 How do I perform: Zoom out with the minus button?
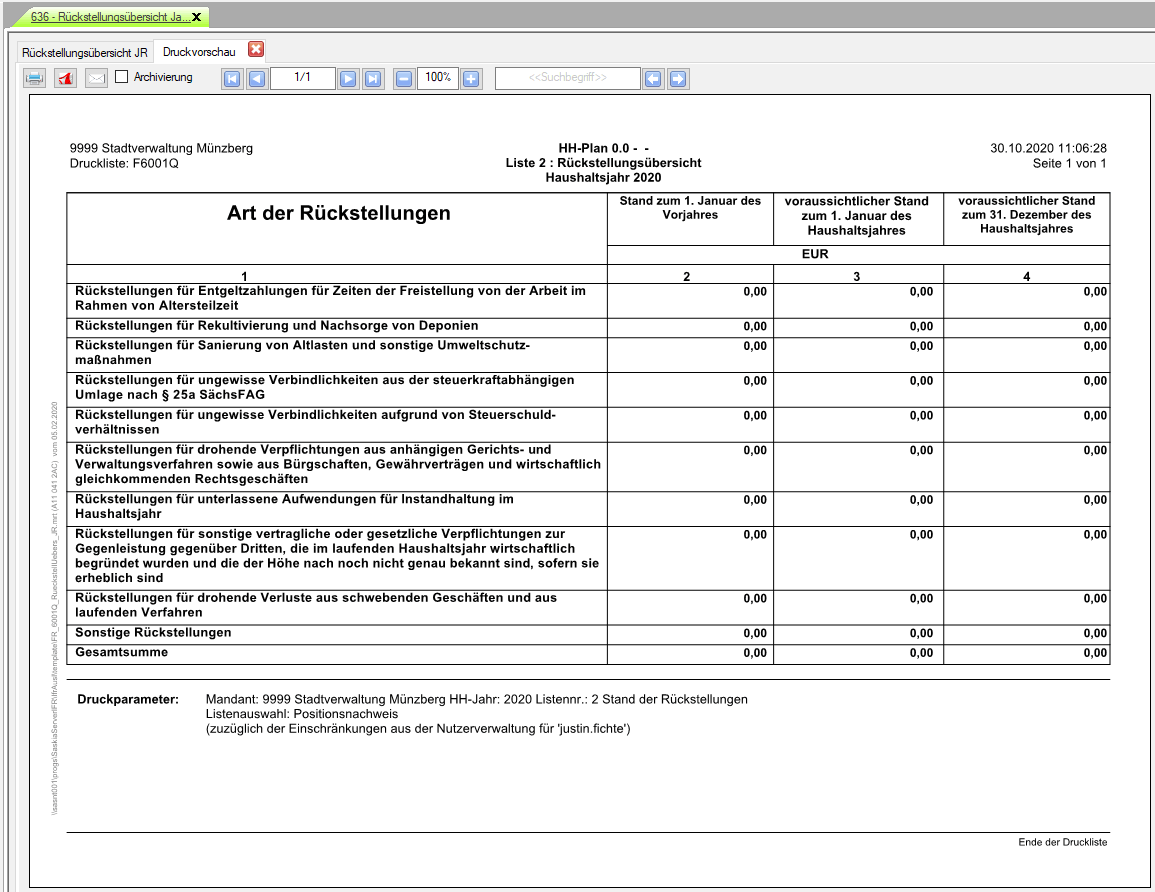click(403, 78)
